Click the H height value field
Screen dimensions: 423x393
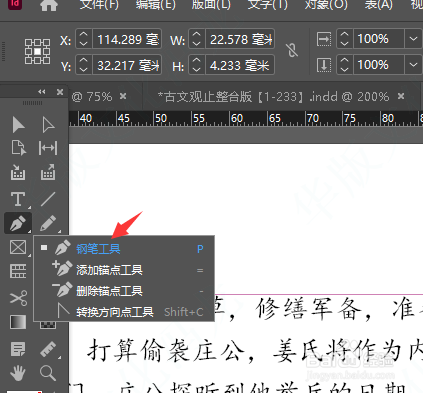[x=240, y=65]
